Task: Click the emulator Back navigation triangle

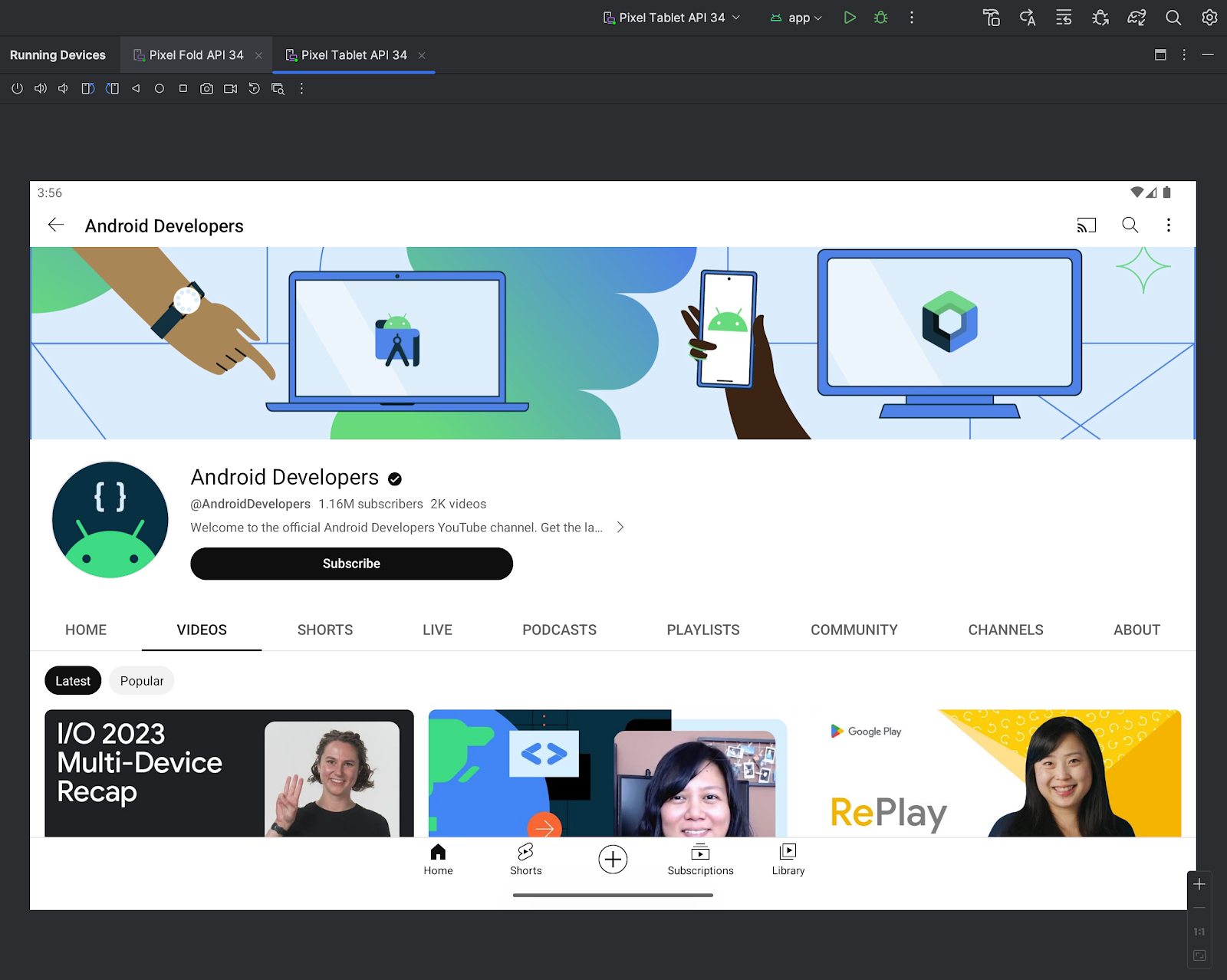Action: [136, 89]
